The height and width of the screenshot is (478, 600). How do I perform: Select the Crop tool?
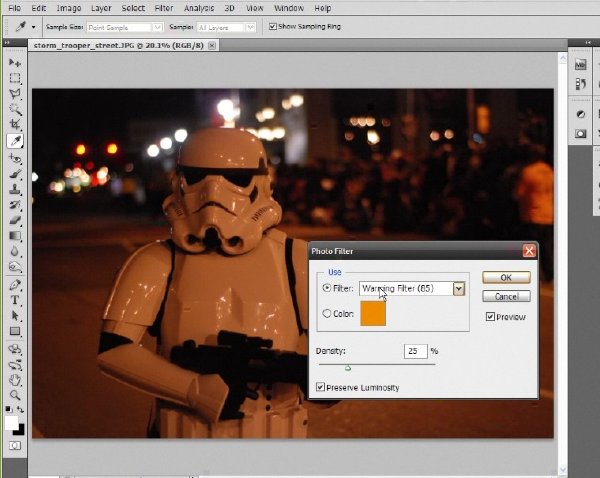coord(15,125)
